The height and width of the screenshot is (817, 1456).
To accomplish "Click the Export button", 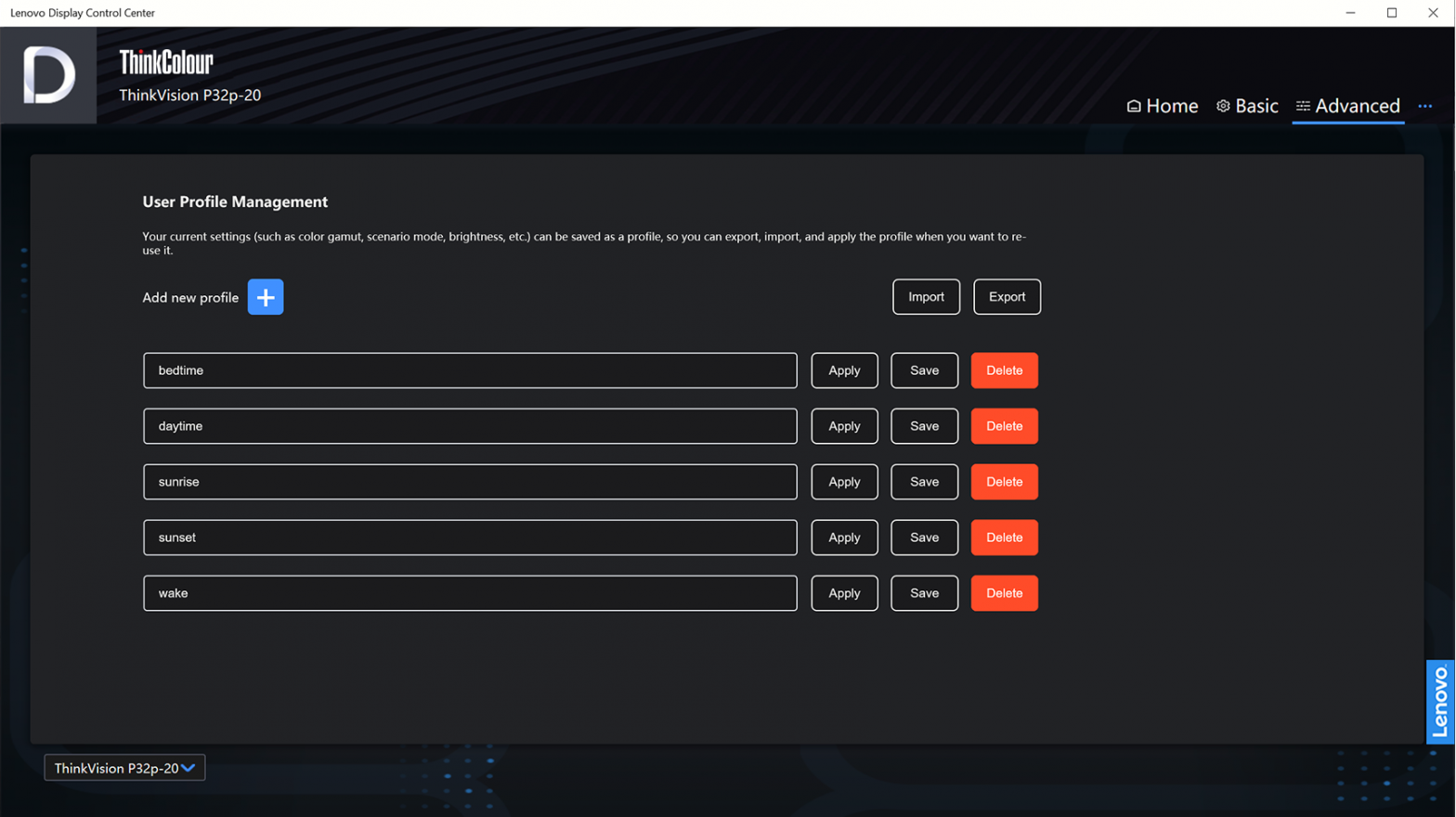I will [1007, 297].
